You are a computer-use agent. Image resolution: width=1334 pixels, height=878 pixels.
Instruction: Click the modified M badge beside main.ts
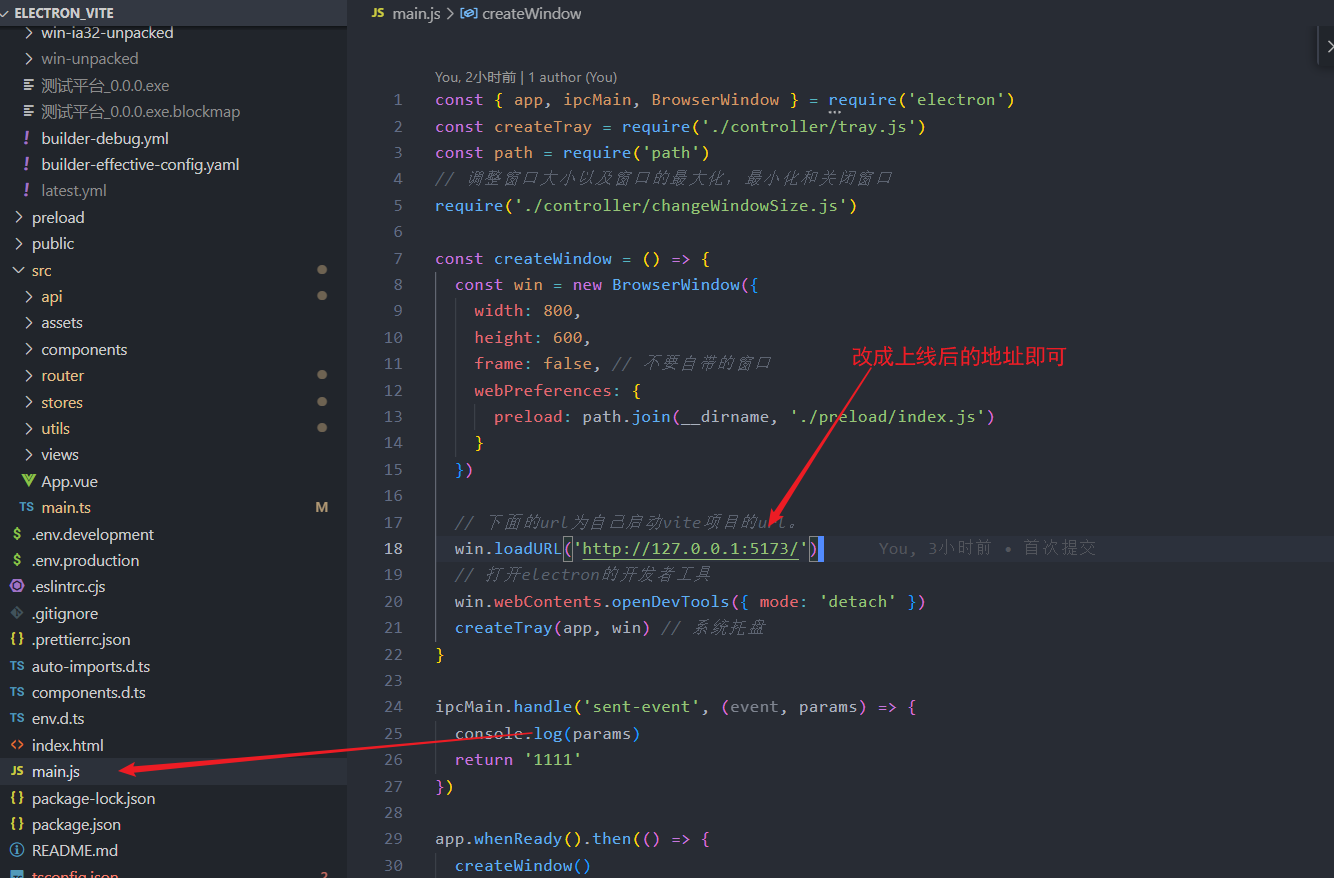point(322,508)
